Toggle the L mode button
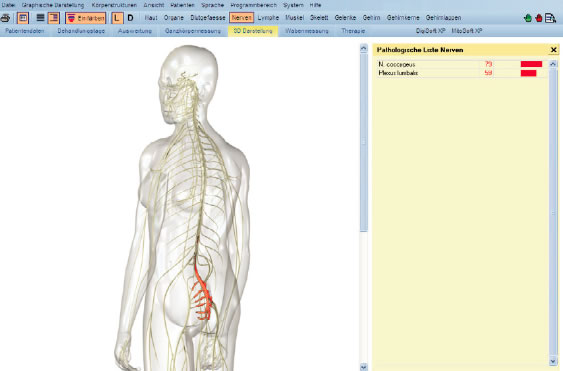The image size is (563, 371). tap(117, 18)
